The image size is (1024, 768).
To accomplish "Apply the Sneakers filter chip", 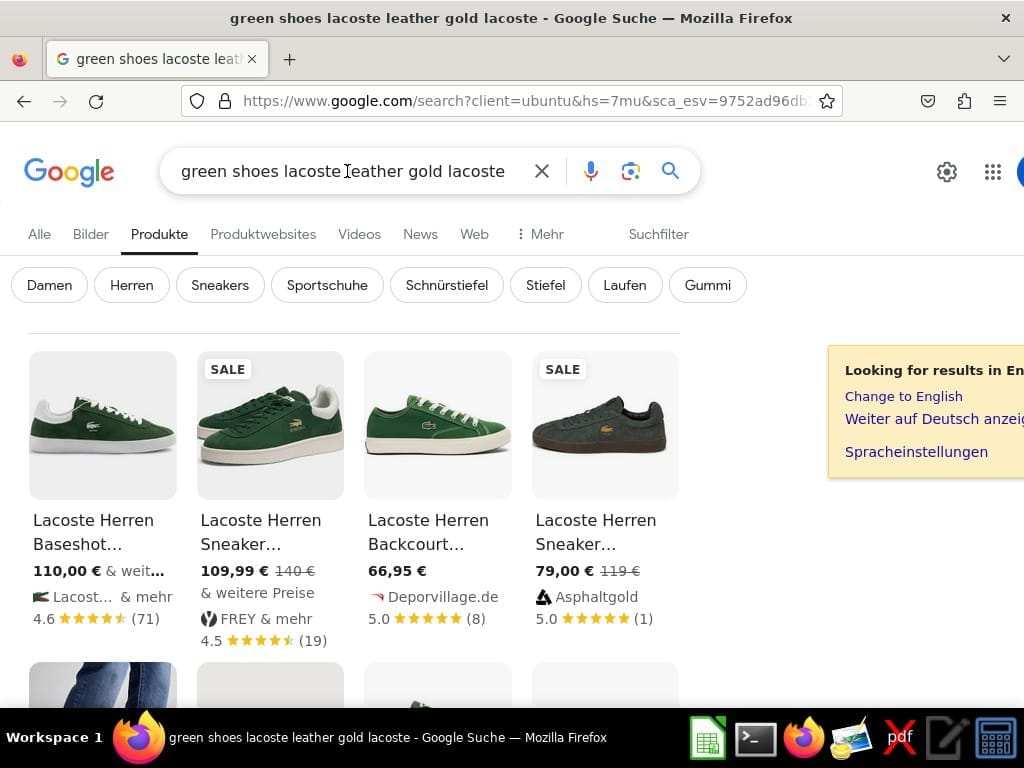I will click(x=220, y=285).
